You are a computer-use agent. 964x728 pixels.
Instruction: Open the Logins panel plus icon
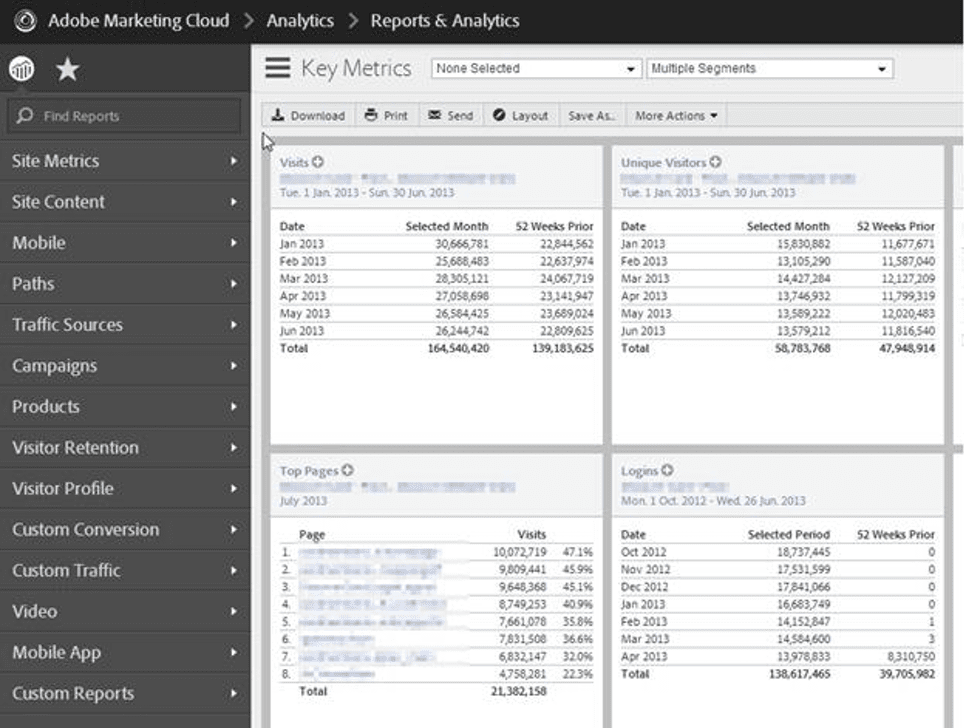coord(668,470)
